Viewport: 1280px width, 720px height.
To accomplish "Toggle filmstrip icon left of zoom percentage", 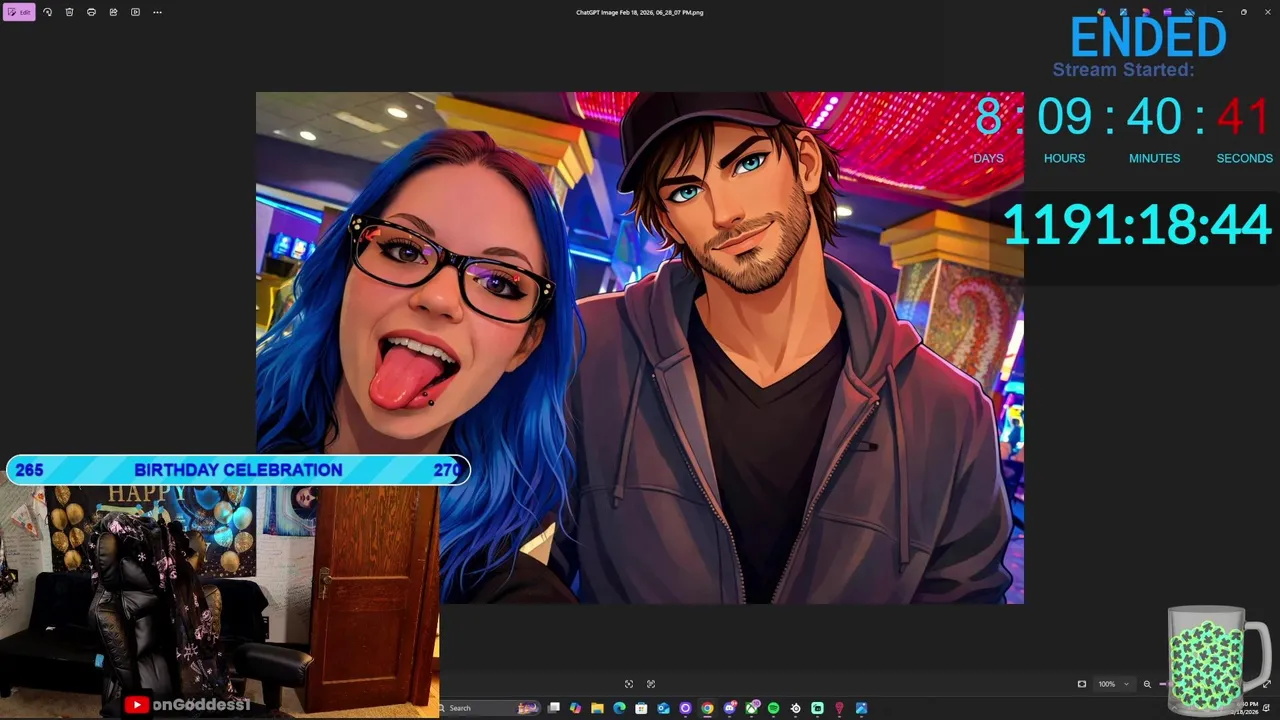I will coord(1082,684).
